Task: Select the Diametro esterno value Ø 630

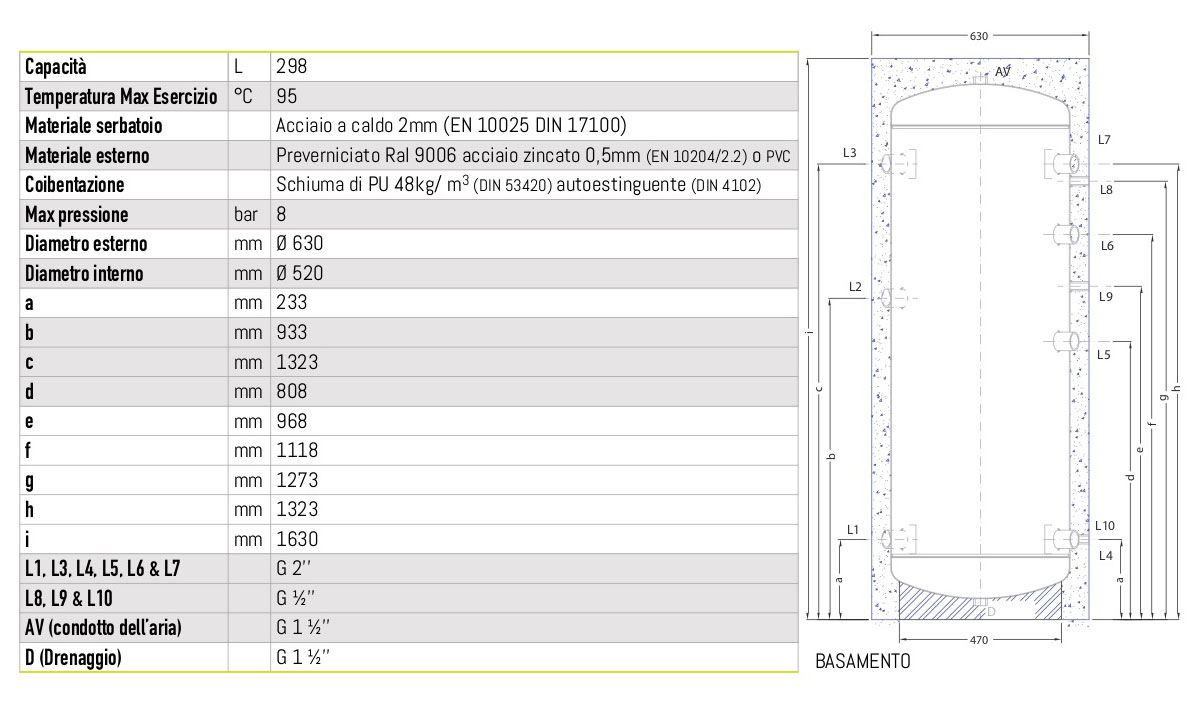Action: pyautogui.click(x=299, y=244)
